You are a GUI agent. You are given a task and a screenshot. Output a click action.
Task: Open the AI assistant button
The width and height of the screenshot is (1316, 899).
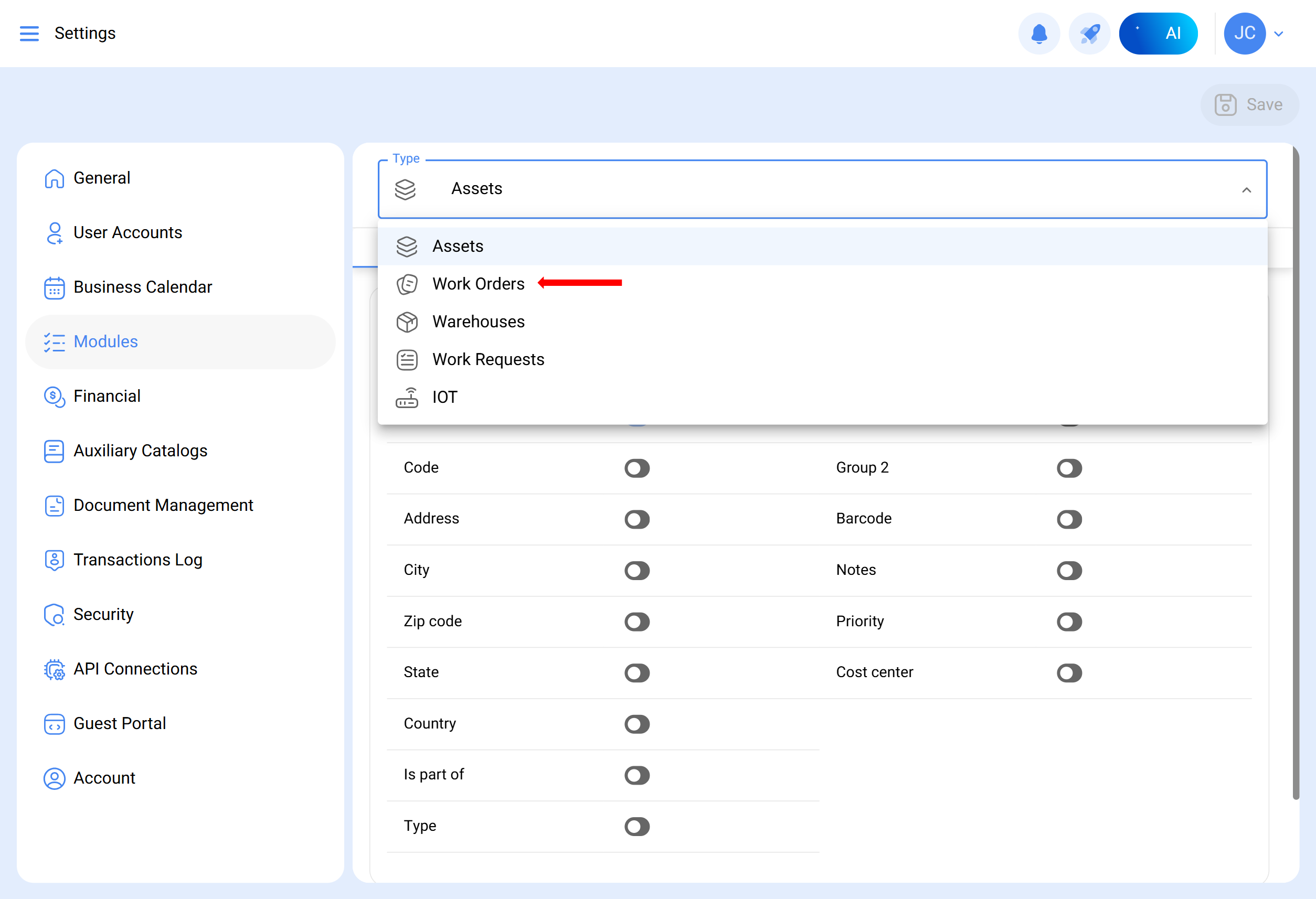(x=1158, y=34)
